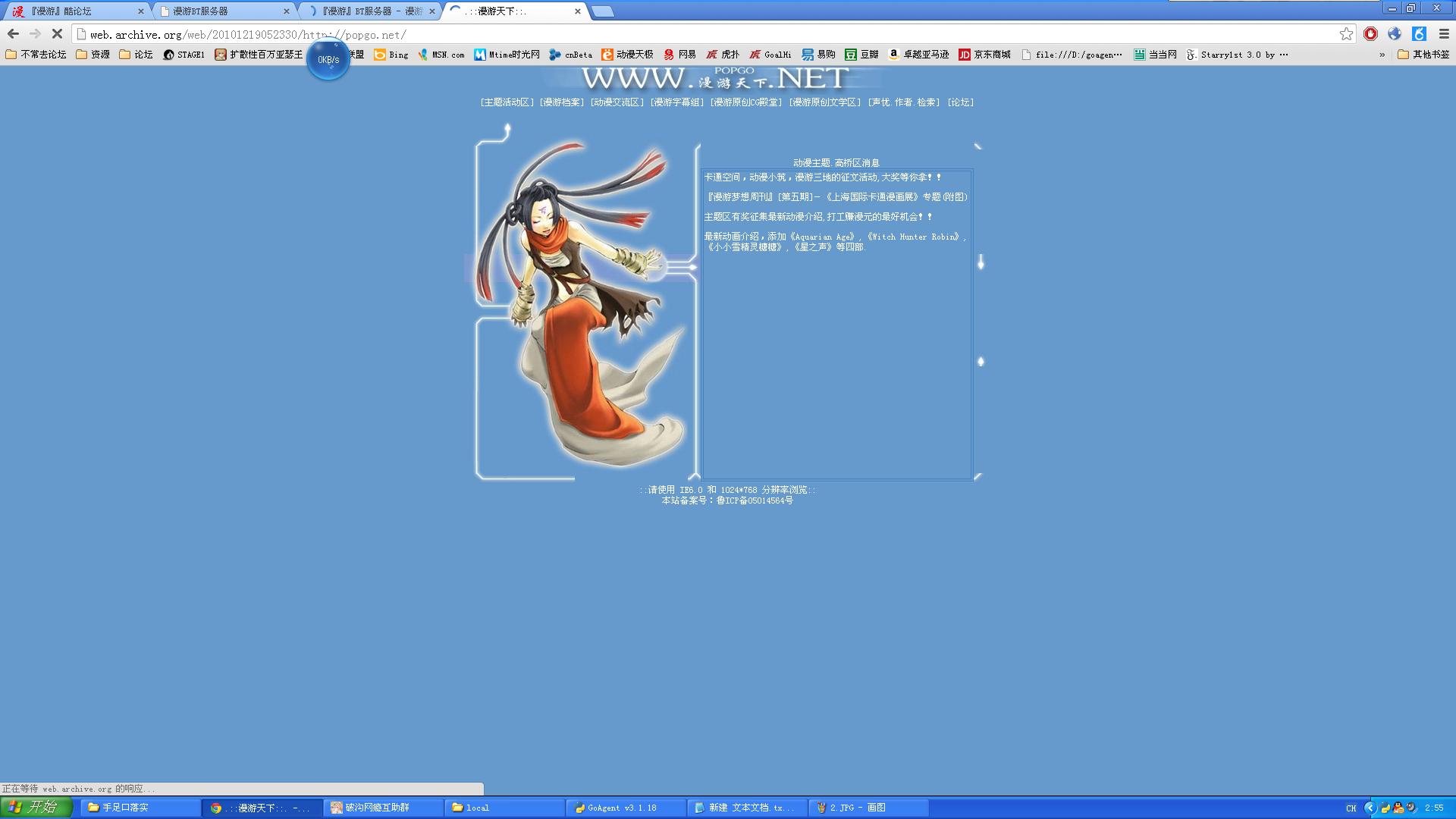Open the [漫游原创文学区] site link
The width and height of the screenshot is (1456, 819).
coord(825,102)
